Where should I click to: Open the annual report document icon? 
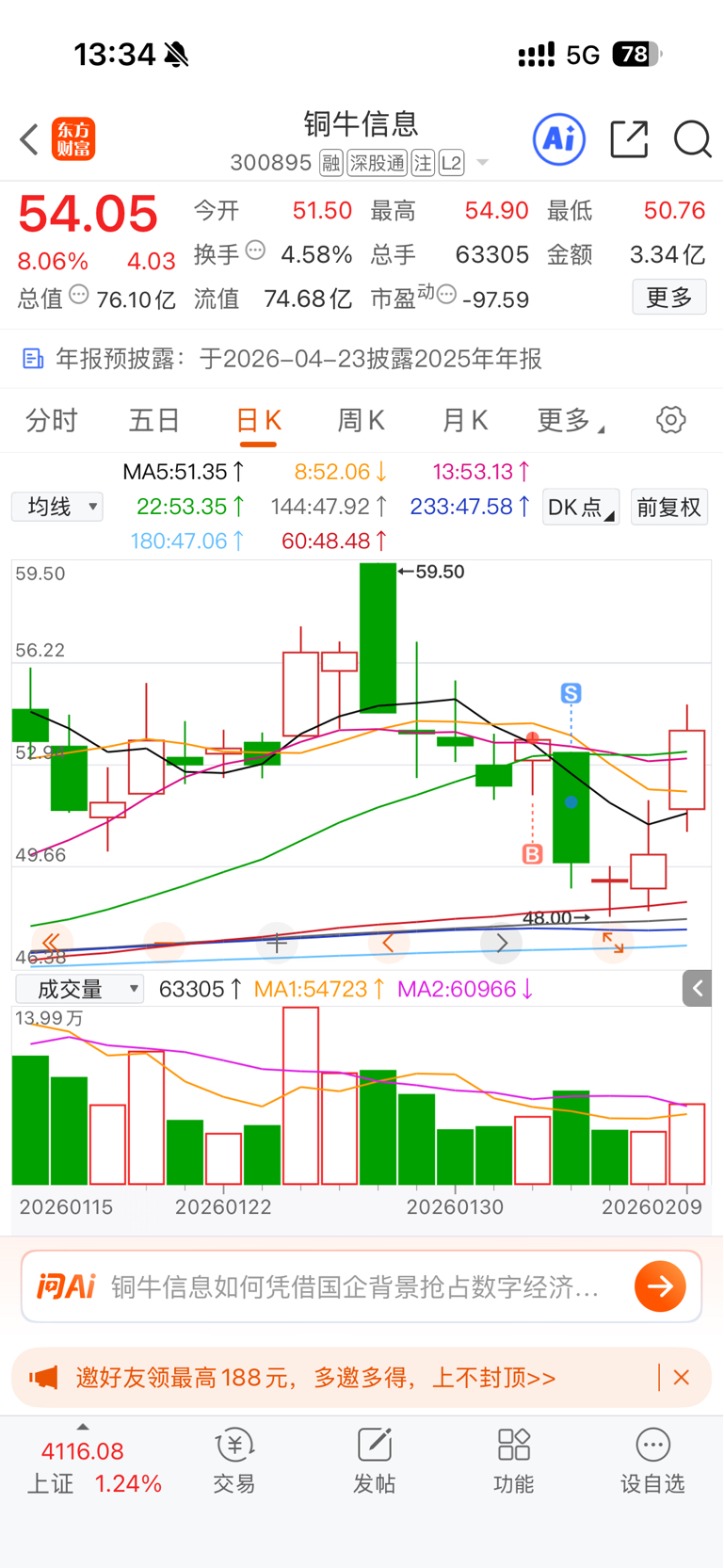point(32,359)
